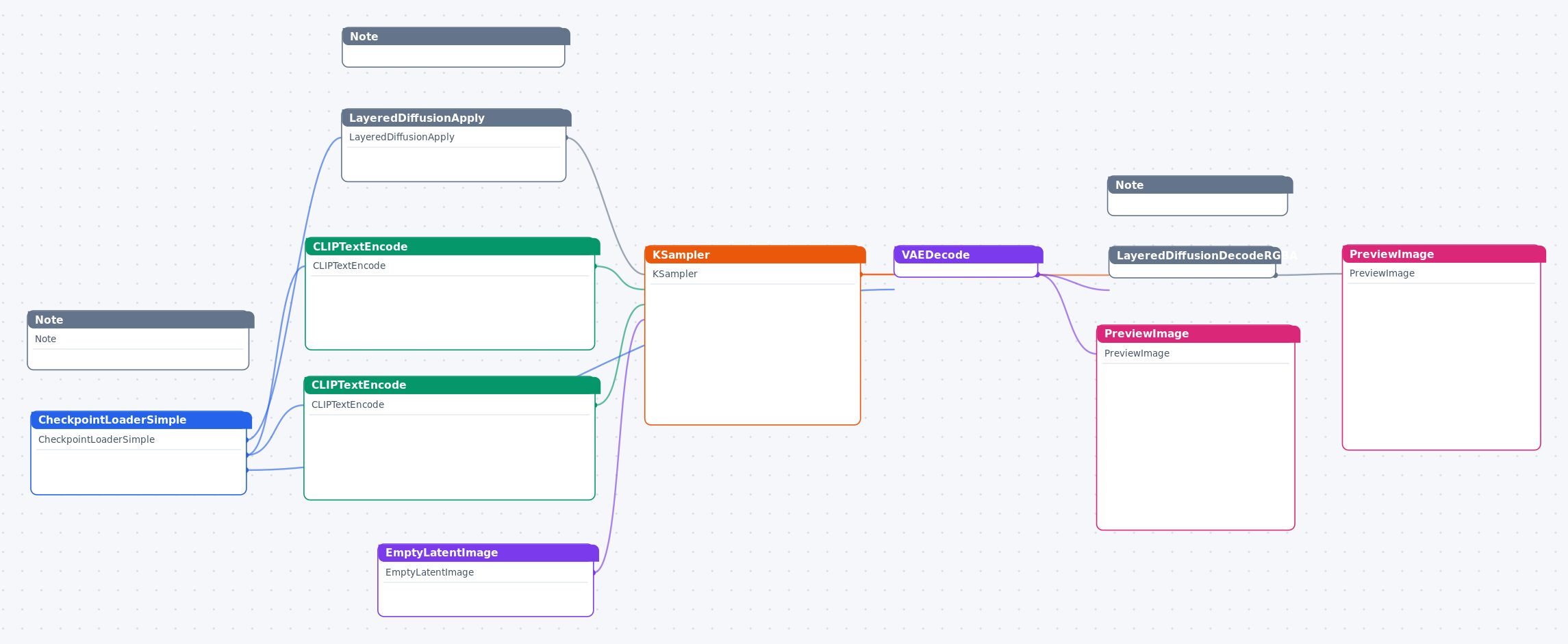Select the VAEDecode node title bar
The height and width of the screenshot is (644, 1568).
968,255
